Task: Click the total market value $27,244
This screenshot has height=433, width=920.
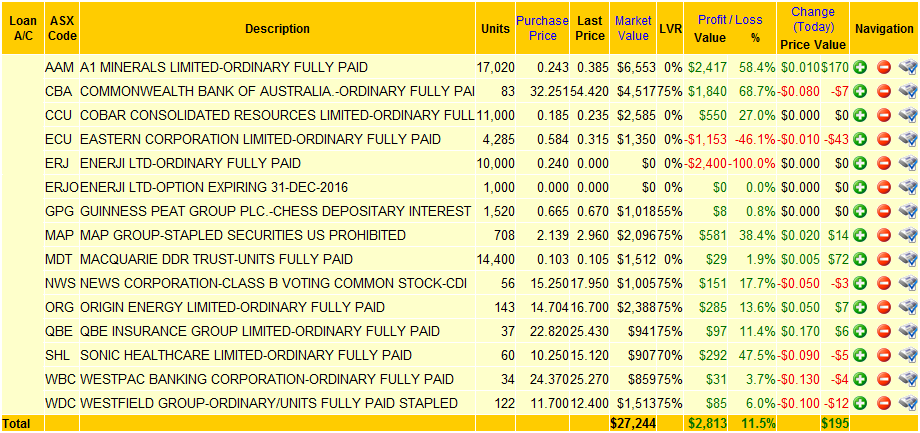Action: tap(633, 423)
